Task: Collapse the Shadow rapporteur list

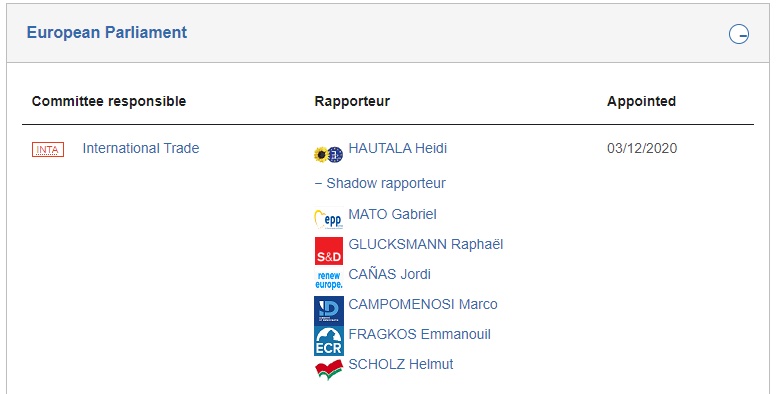Action: 380,183
